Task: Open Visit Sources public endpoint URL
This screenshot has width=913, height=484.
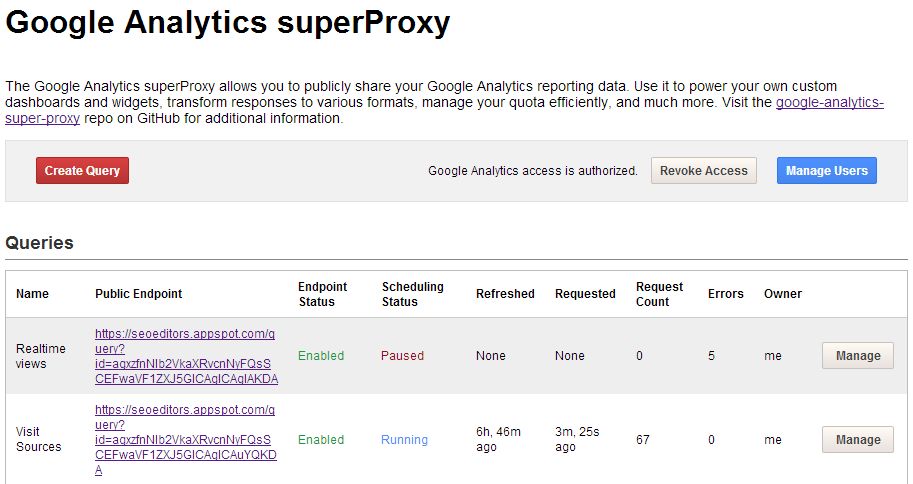Action: pos(186,440)
